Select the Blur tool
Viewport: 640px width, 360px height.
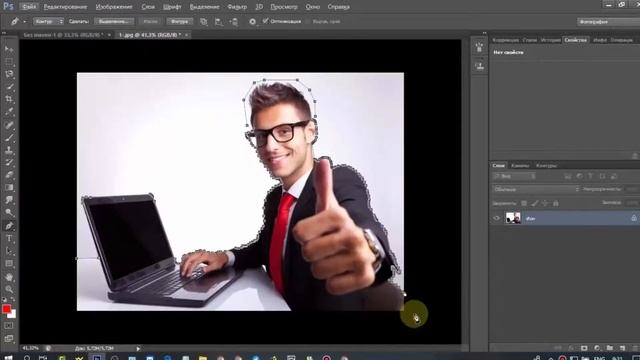click(x=9, y=200)
